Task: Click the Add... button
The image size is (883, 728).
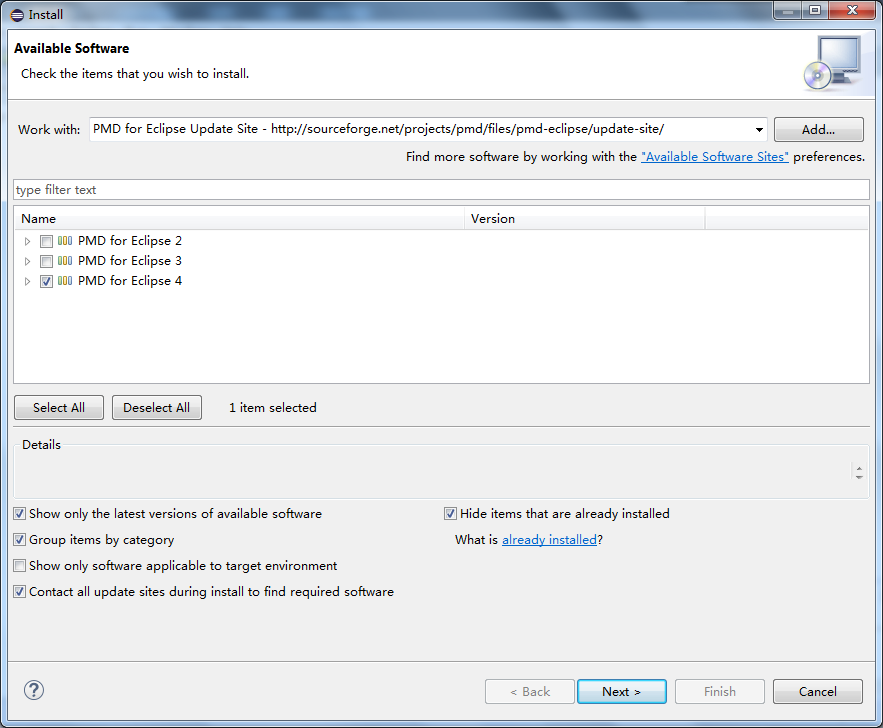Action: pyautogui.click(x=818, y=129)
